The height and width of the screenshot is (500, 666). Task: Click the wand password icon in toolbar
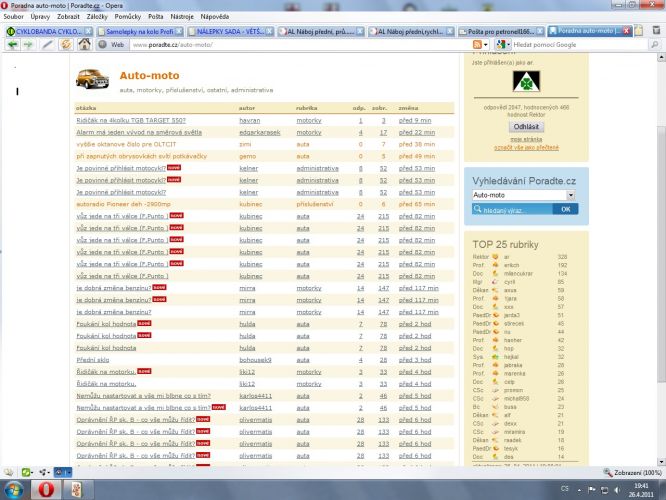tap(48, 44)
